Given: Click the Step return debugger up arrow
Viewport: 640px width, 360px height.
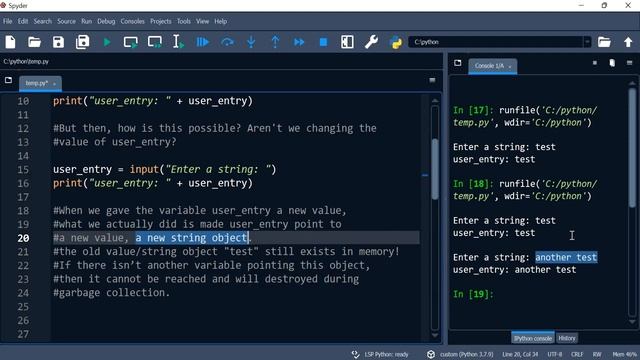Looking at the screenshot, I should click(275, 42).
